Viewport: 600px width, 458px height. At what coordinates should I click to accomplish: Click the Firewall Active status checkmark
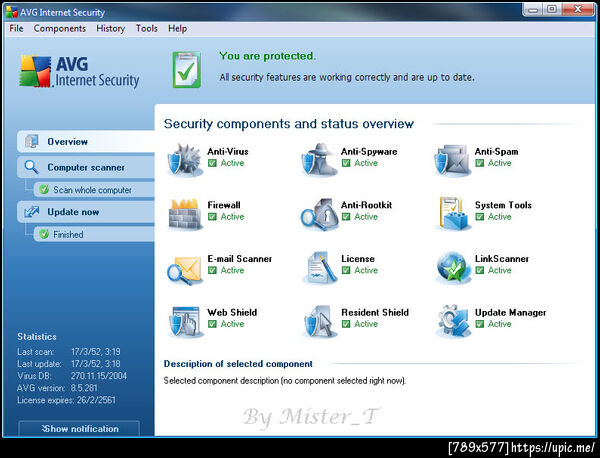click(x=212, y=217)
